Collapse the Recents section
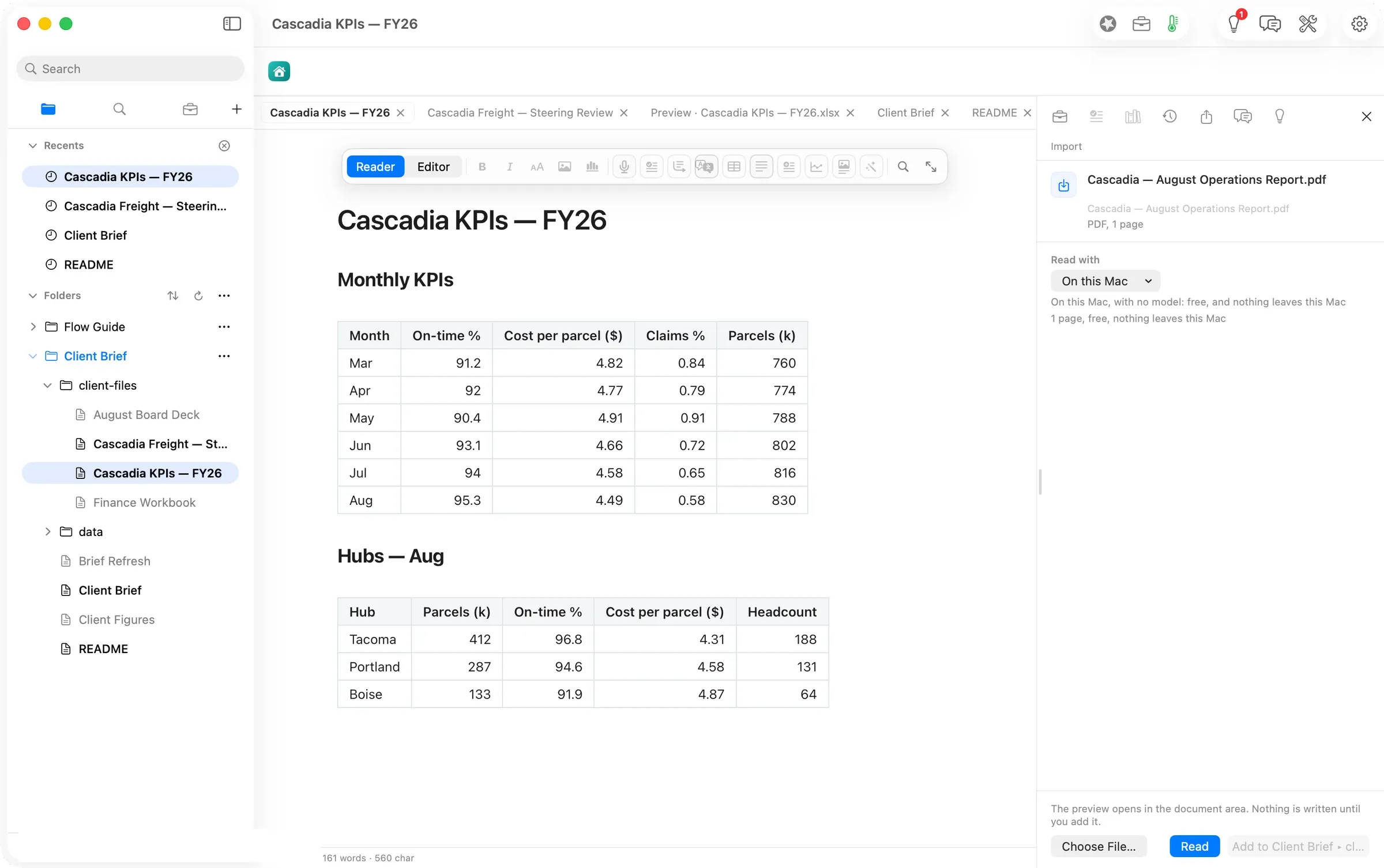 [x=33, y=146]
